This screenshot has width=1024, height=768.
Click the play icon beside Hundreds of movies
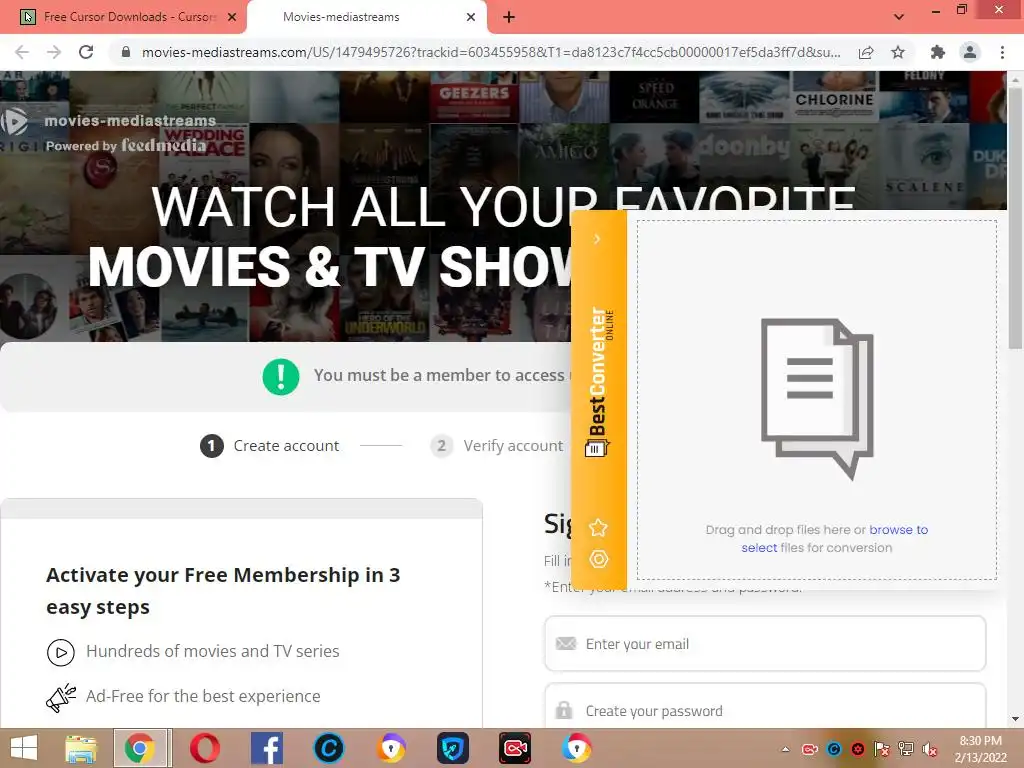pos(61,652)
